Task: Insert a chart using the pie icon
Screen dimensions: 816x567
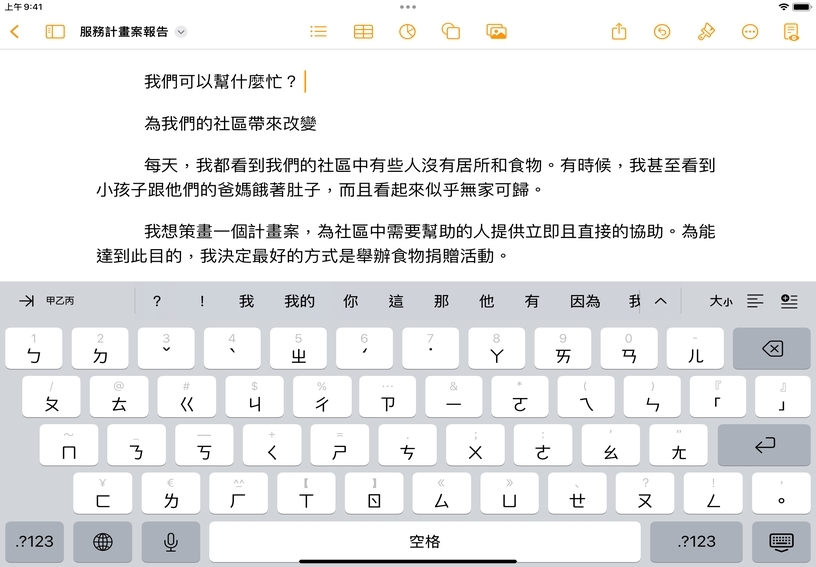Action: (407, 32)
